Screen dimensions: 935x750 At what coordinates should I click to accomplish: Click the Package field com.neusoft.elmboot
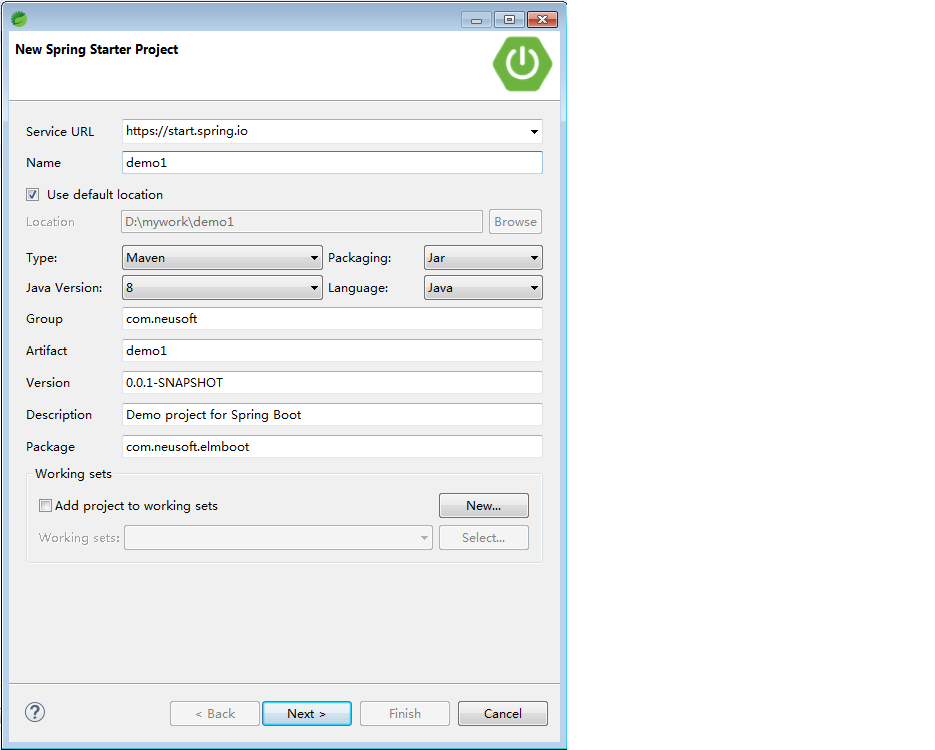[332, 447]
